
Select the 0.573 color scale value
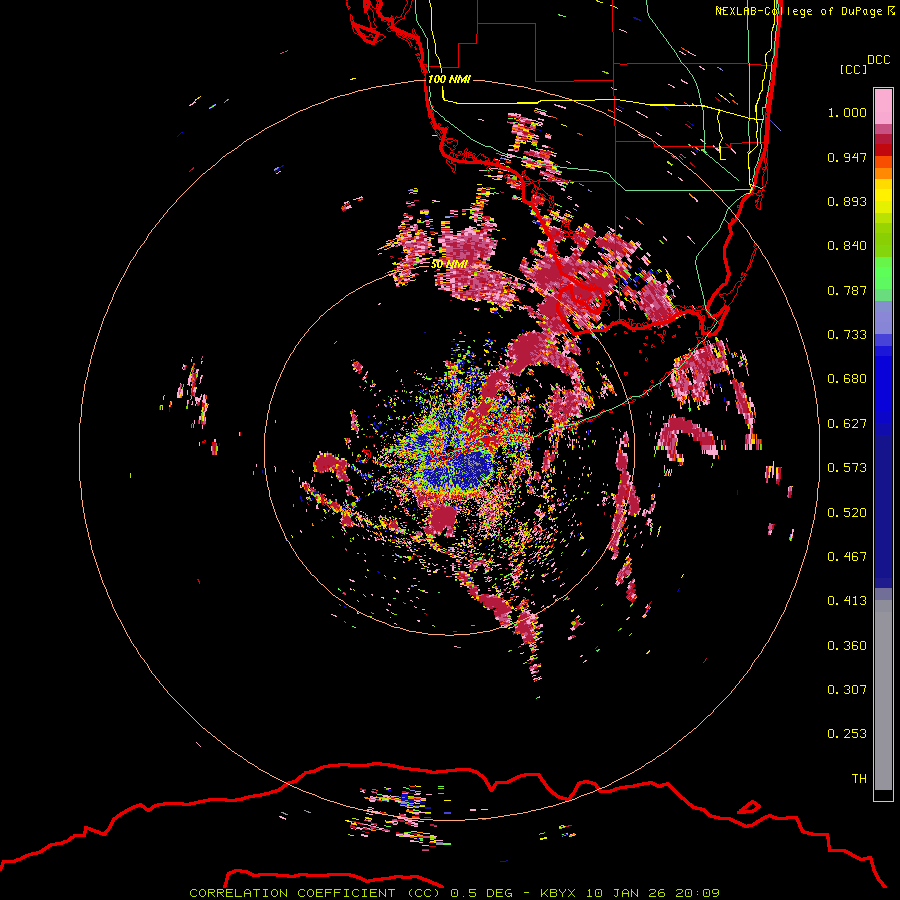point(847,468)
